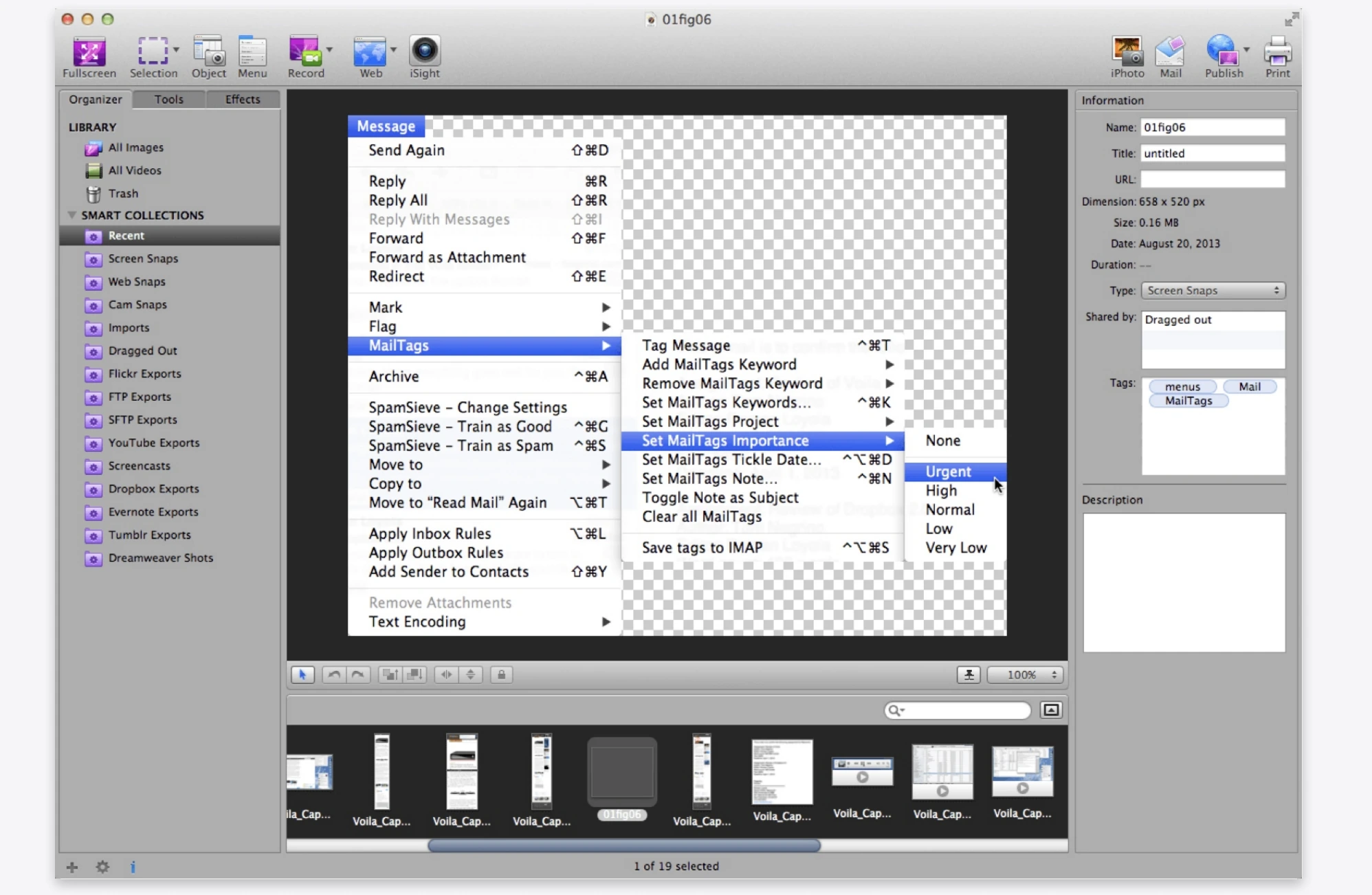The image size is (1372, 895).
Task: Switch to the Organizer tab
Action: (x=96, y=99)
